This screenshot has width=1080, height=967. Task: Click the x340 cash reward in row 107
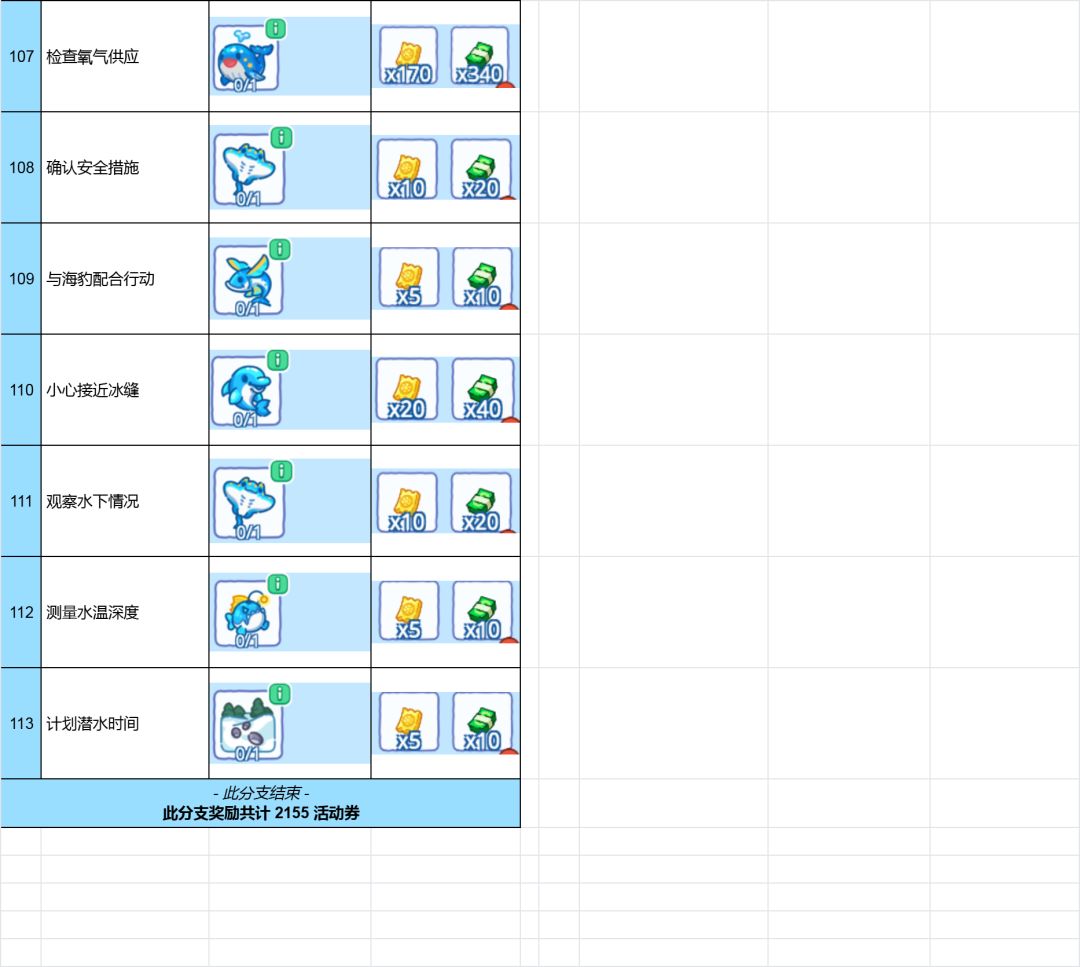pyautogui.click(x=480, y=56)
